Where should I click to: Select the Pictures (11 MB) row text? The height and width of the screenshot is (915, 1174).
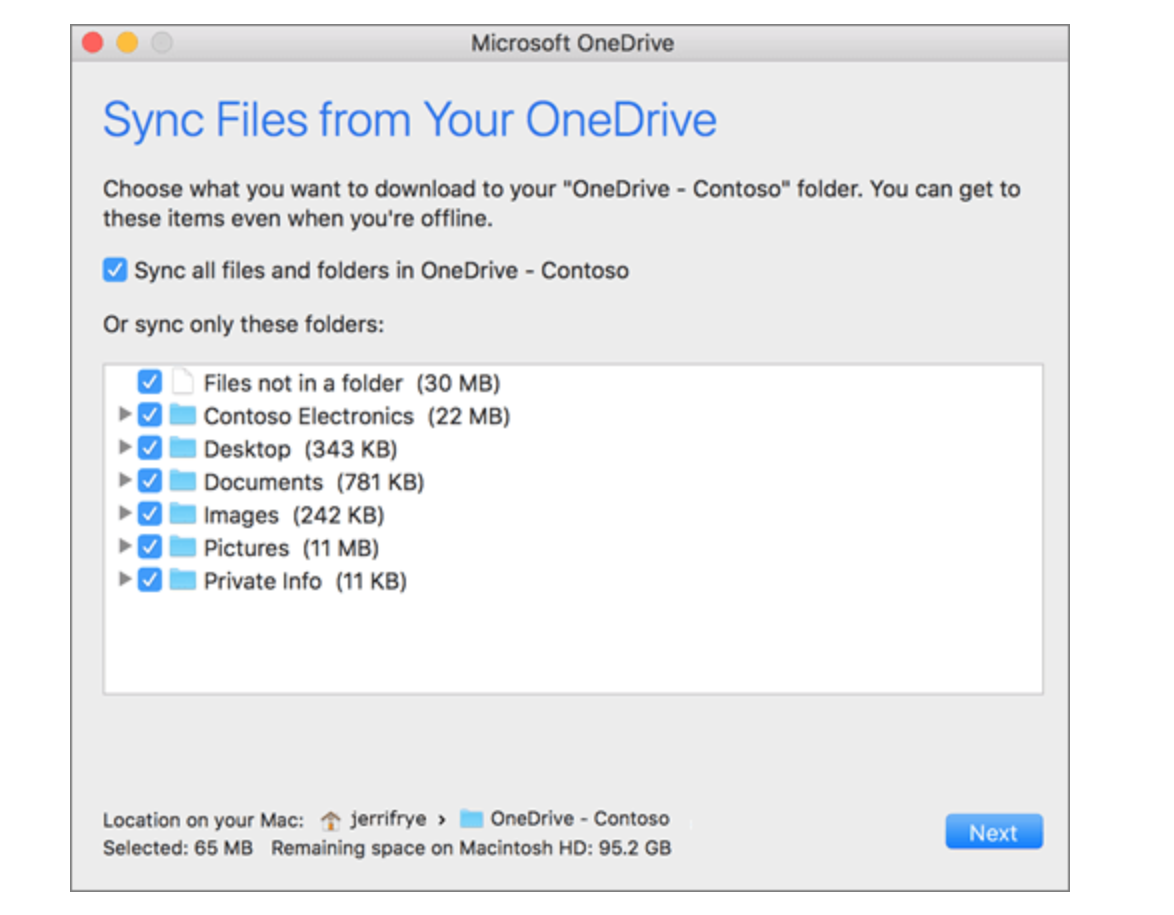click(x=291, y=548)
